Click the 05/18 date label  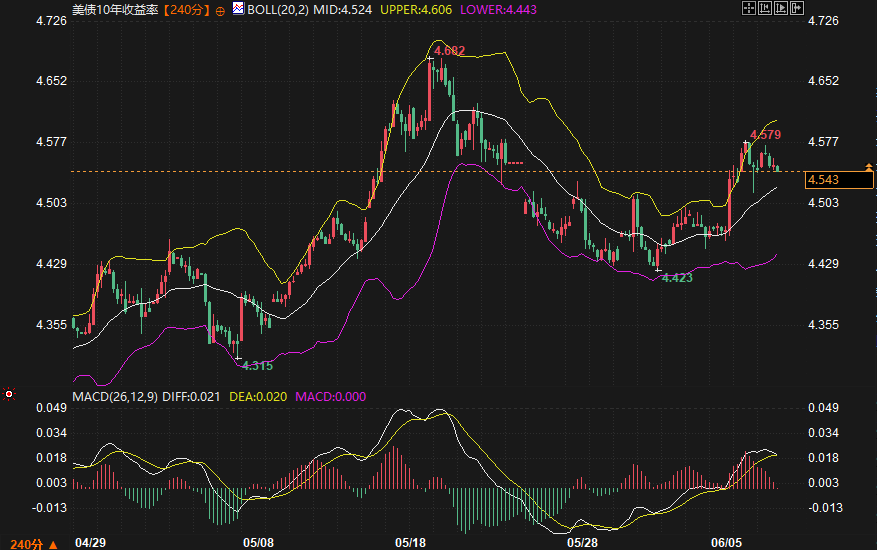411,542
